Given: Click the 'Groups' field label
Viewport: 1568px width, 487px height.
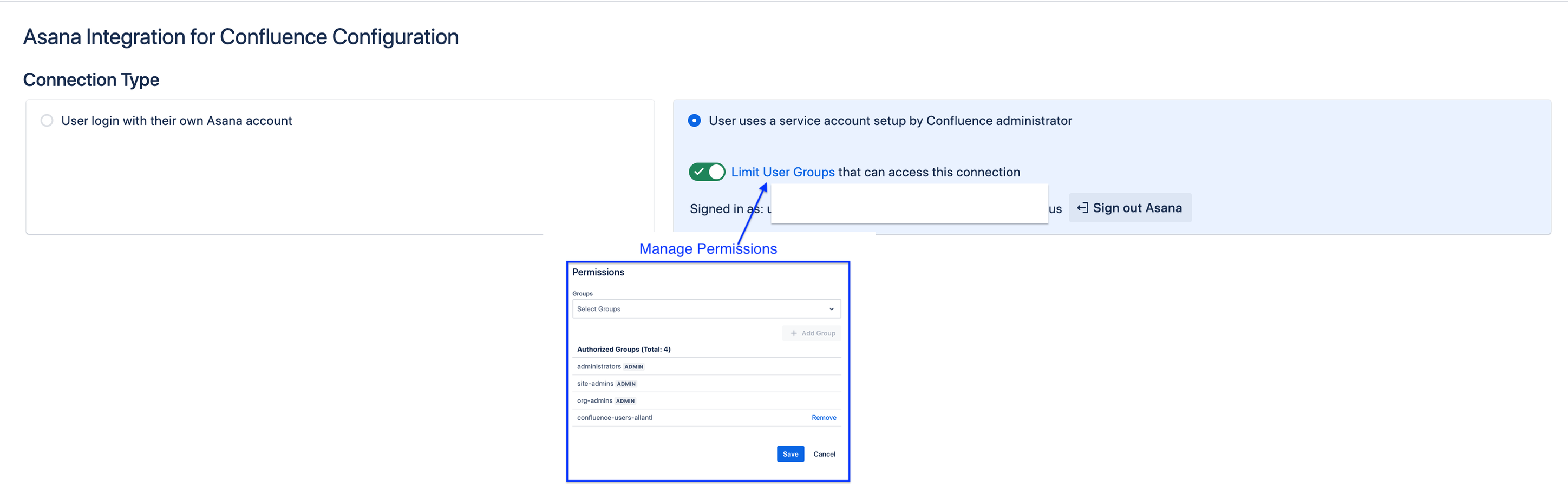Looking at the screenshot, I should [583, 294].
